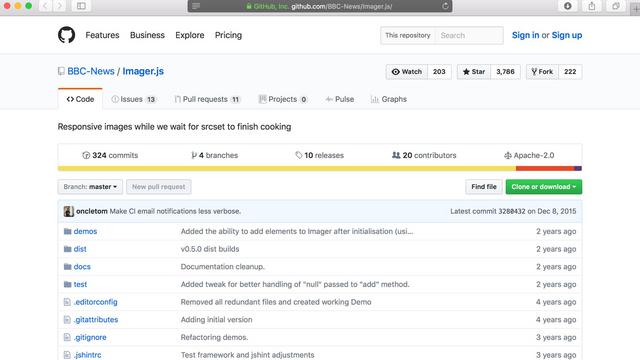Open Features in the top navigation
The width and height of the screenshot is (640, 360).
102,35
